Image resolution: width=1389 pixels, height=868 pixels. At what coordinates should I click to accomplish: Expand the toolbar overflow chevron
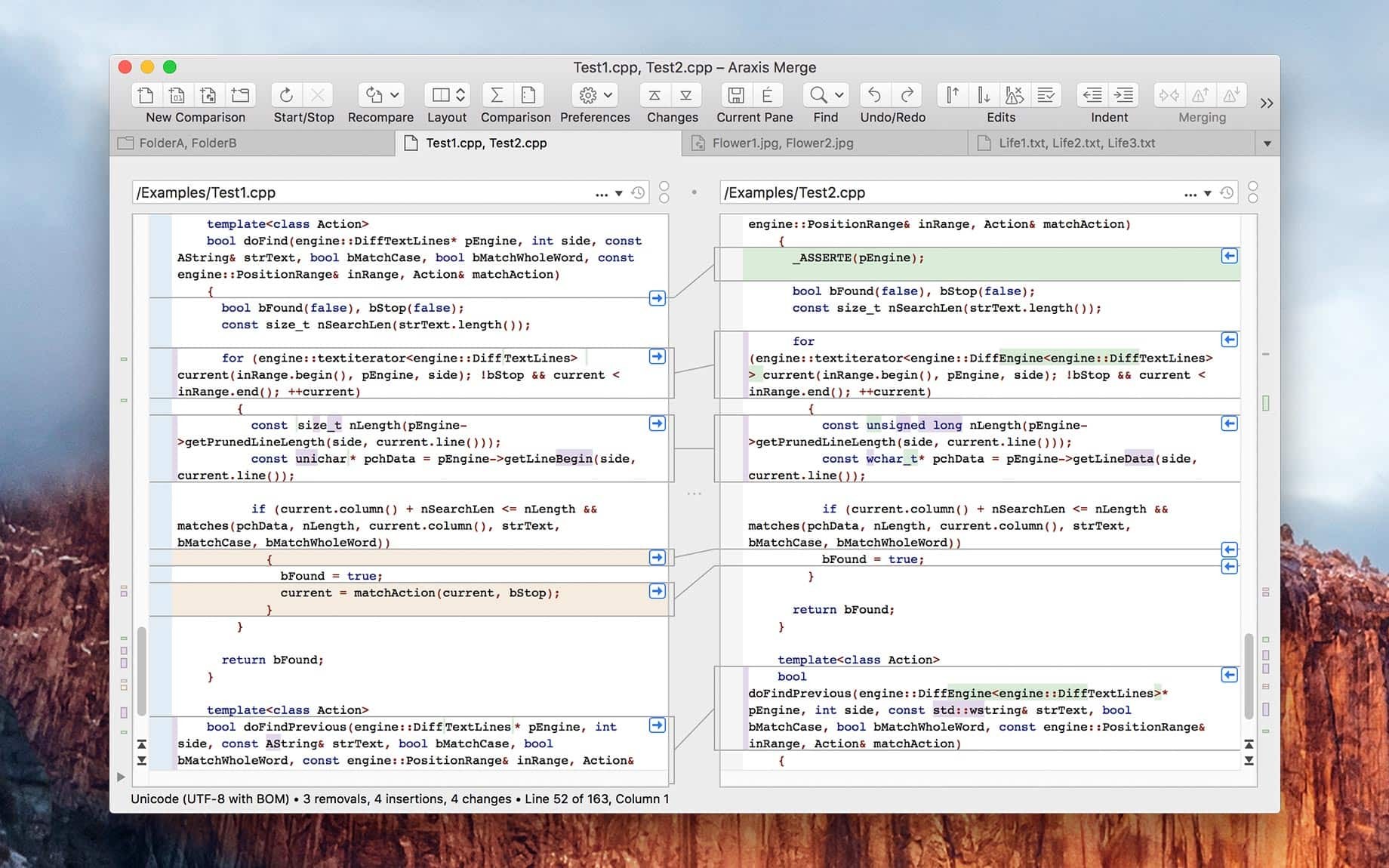(x=1267, y=103)
